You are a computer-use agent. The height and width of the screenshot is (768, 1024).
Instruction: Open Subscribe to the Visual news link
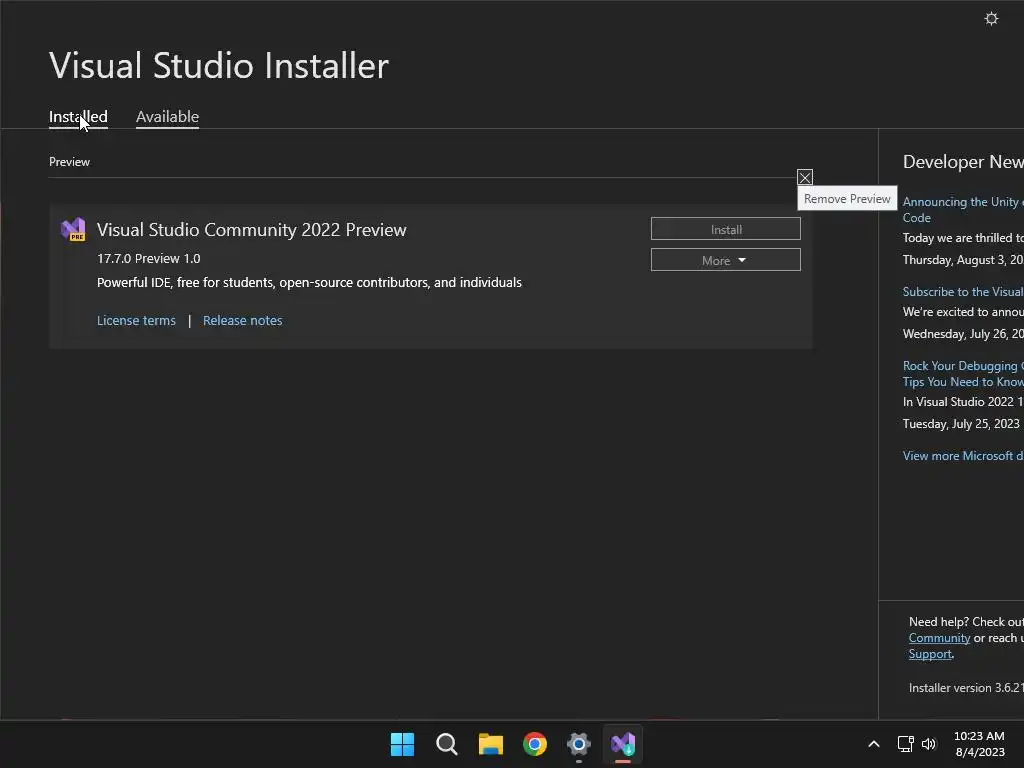(x=963, y=292)
